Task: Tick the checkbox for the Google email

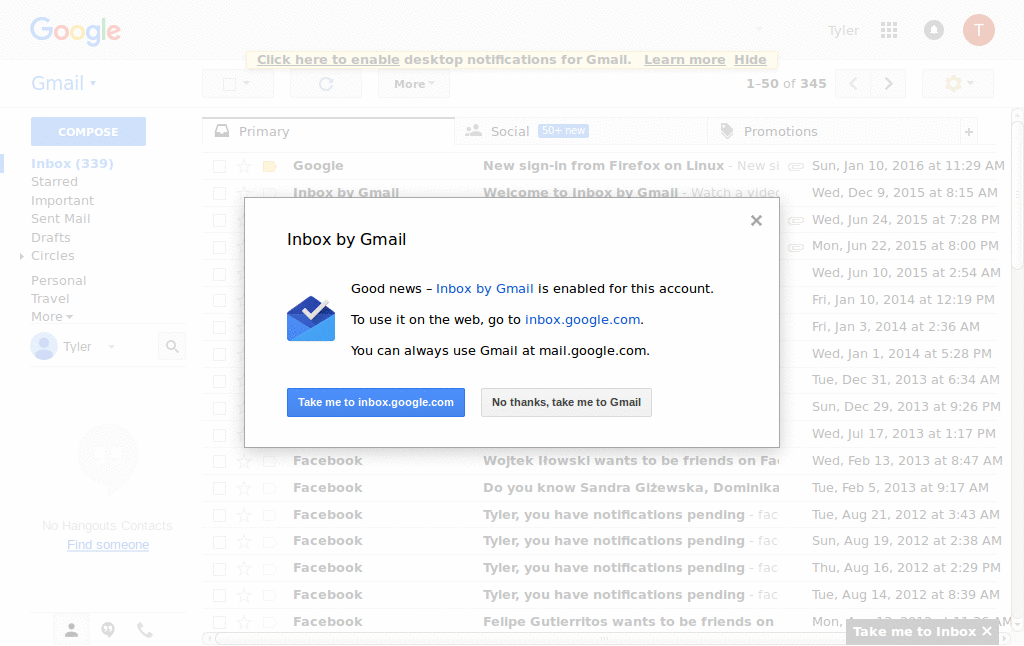Action: tap(219, 167)
